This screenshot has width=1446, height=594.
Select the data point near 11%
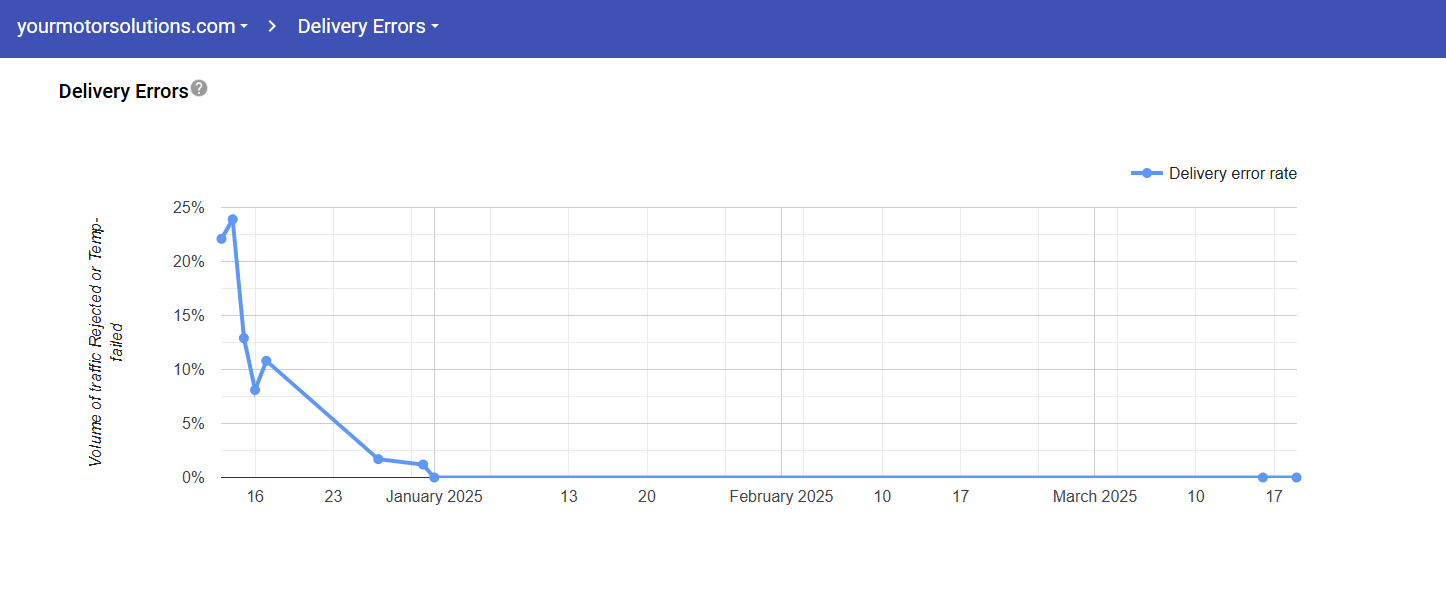click(x=266, y=361)
